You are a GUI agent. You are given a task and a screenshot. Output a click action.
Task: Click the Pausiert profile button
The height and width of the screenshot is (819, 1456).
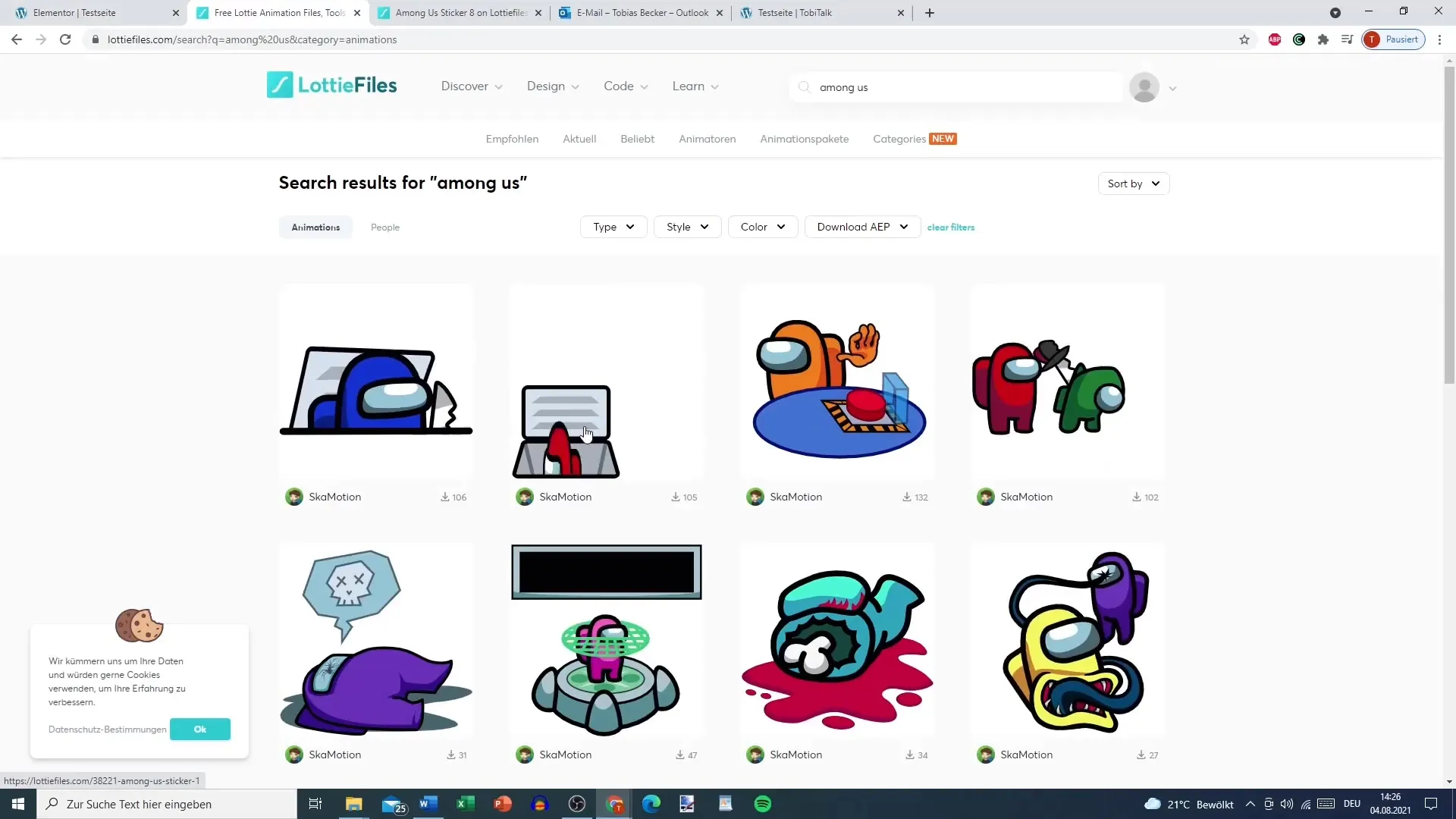(1394, 39)
